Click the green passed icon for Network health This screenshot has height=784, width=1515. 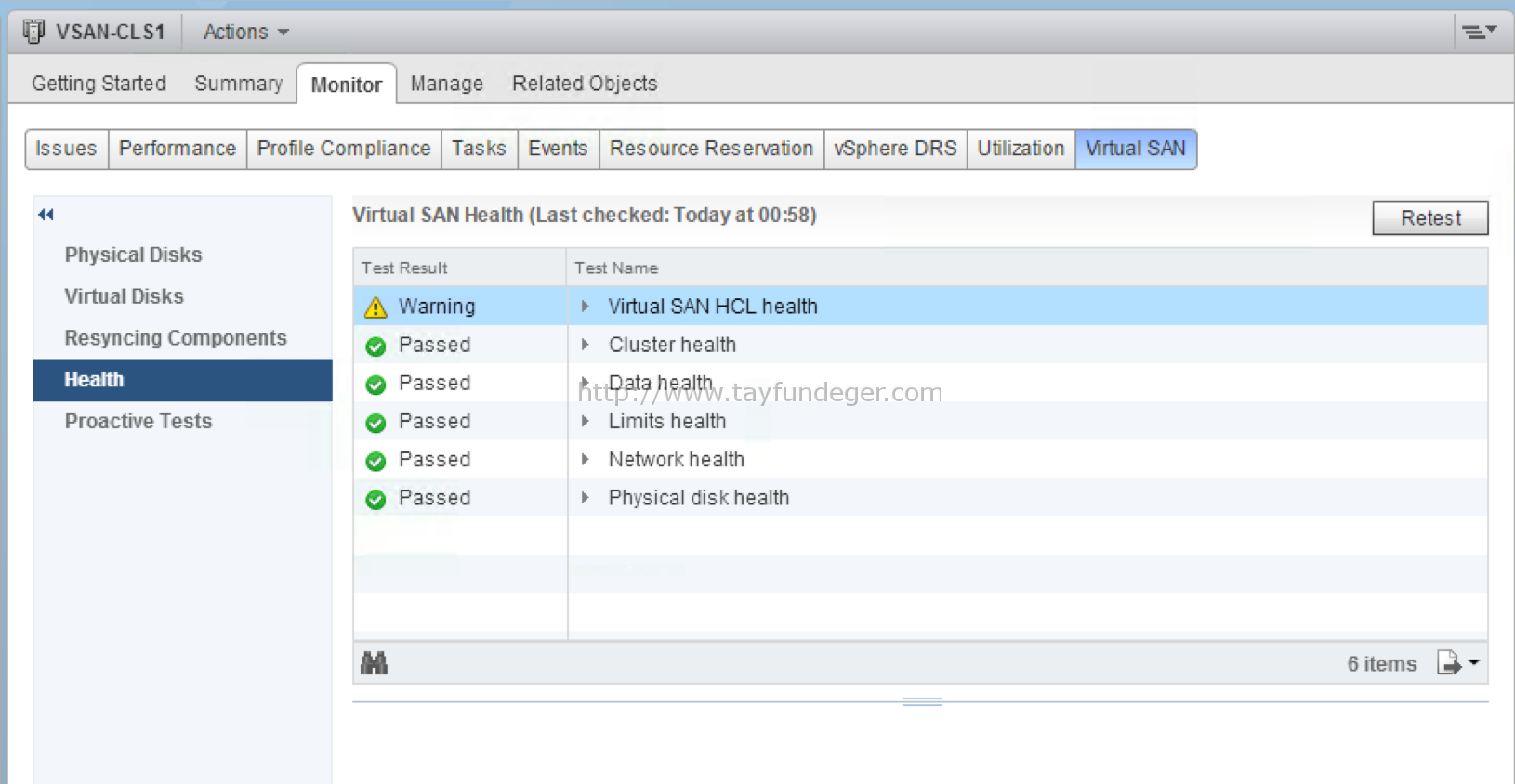coord(375,461)
